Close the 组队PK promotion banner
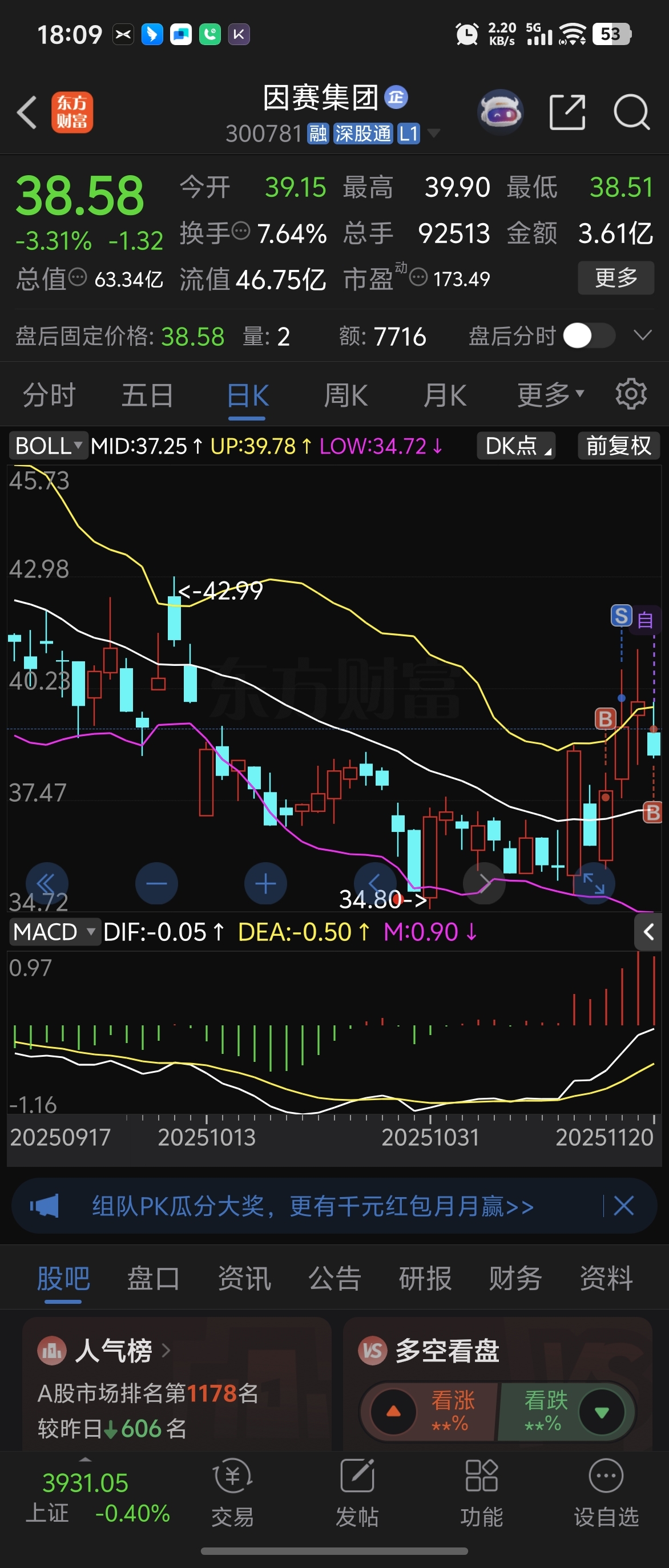The width and height of the screenshot is (669, 1568). (x=623, y=1205)
